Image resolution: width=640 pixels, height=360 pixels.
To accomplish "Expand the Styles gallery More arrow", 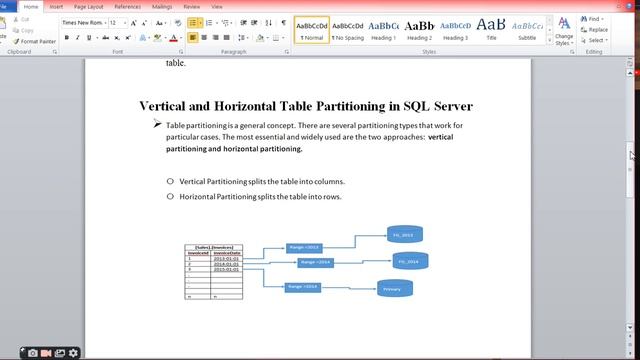I will (549, 41).
